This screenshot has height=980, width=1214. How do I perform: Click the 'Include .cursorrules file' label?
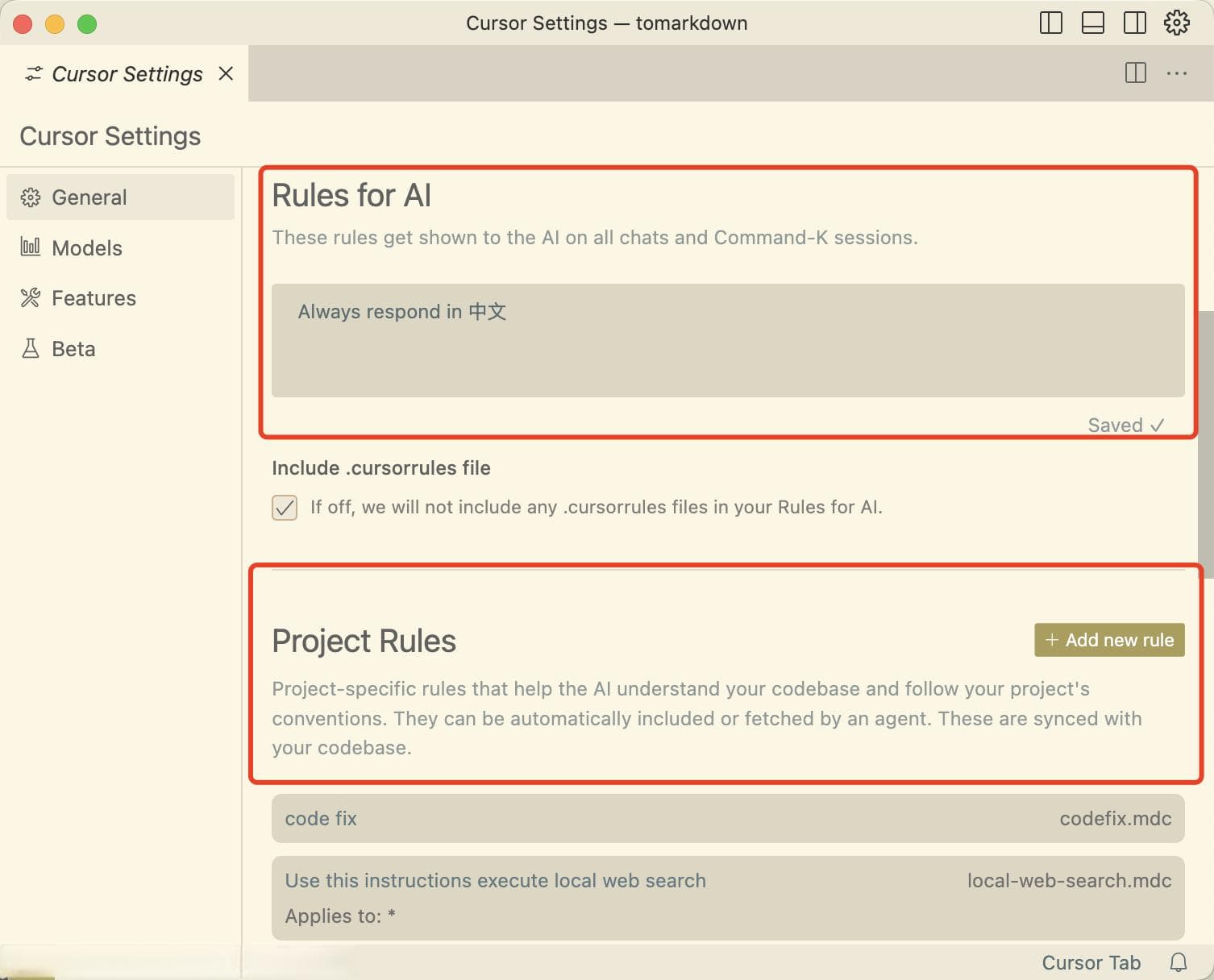point(381,468)
